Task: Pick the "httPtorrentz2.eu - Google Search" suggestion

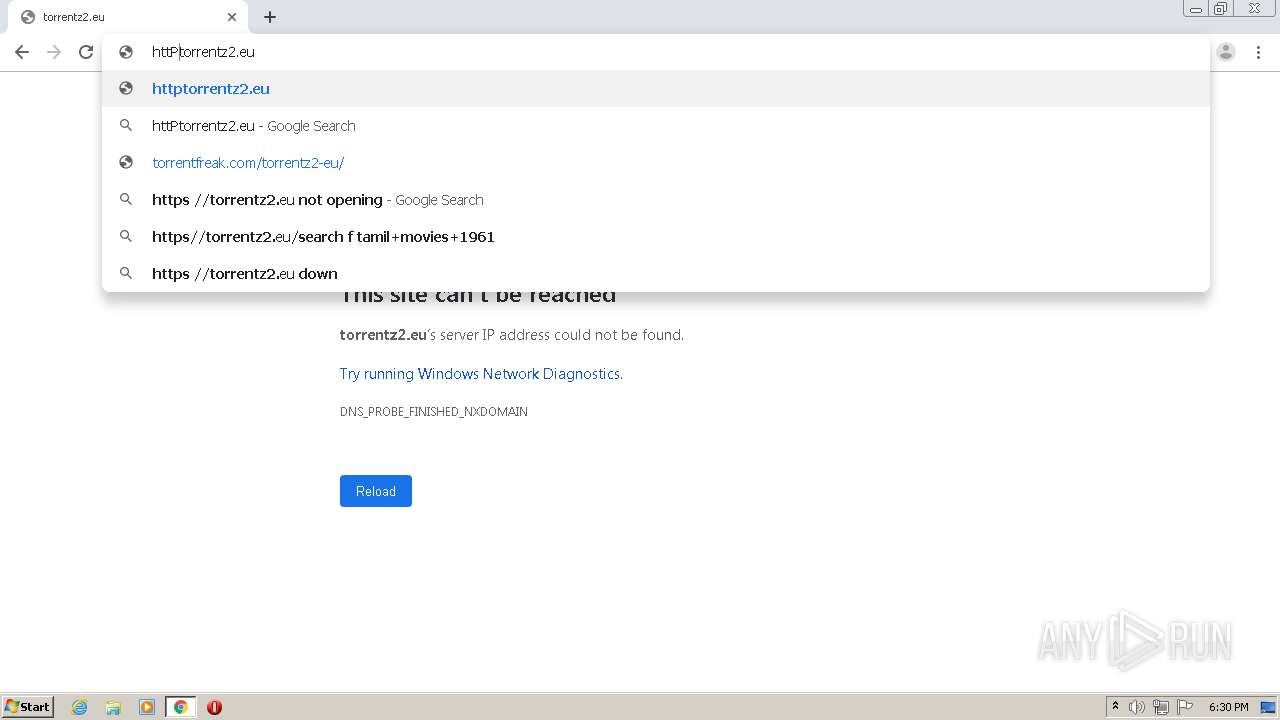Action: pyautogui.click(x=656, y=126)
